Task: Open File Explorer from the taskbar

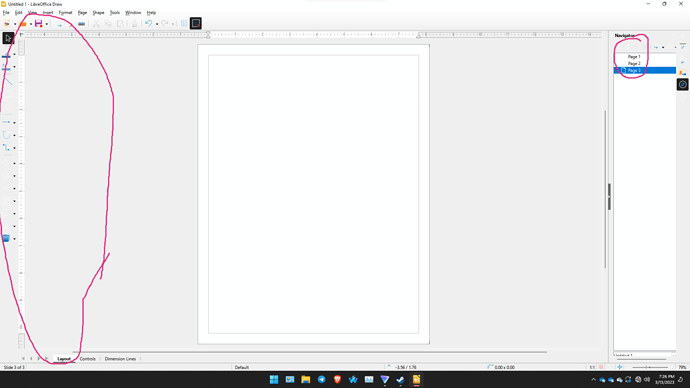Action: coord(305,379)
